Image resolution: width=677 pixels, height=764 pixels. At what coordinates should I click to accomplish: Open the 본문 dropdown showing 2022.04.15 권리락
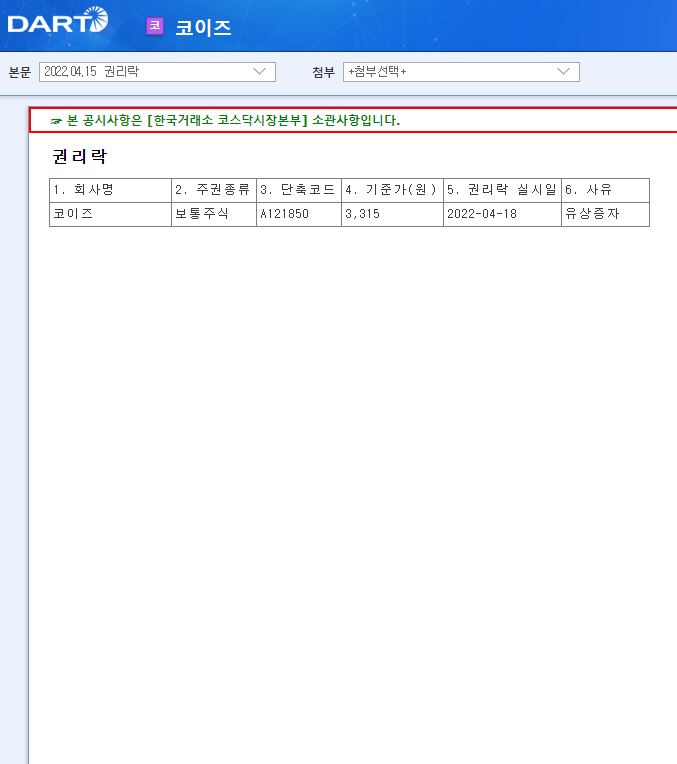pyautogui.click(x=157, y=72)
